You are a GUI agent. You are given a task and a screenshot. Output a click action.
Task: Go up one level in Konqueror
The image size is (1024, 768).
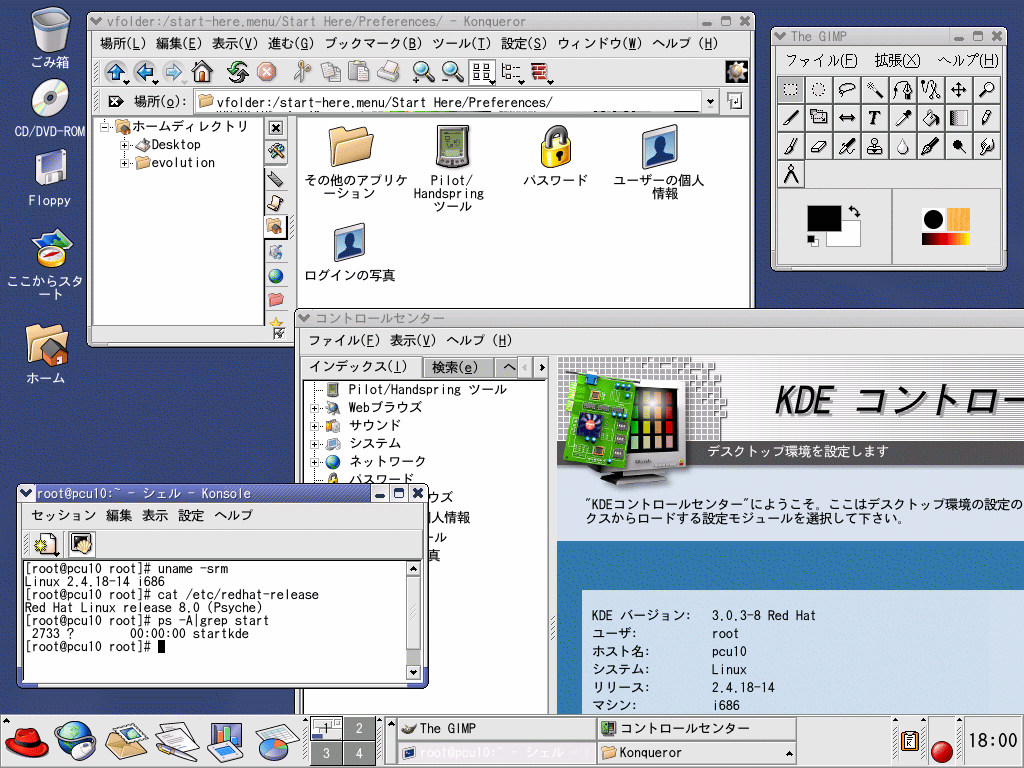pos(116,72)
